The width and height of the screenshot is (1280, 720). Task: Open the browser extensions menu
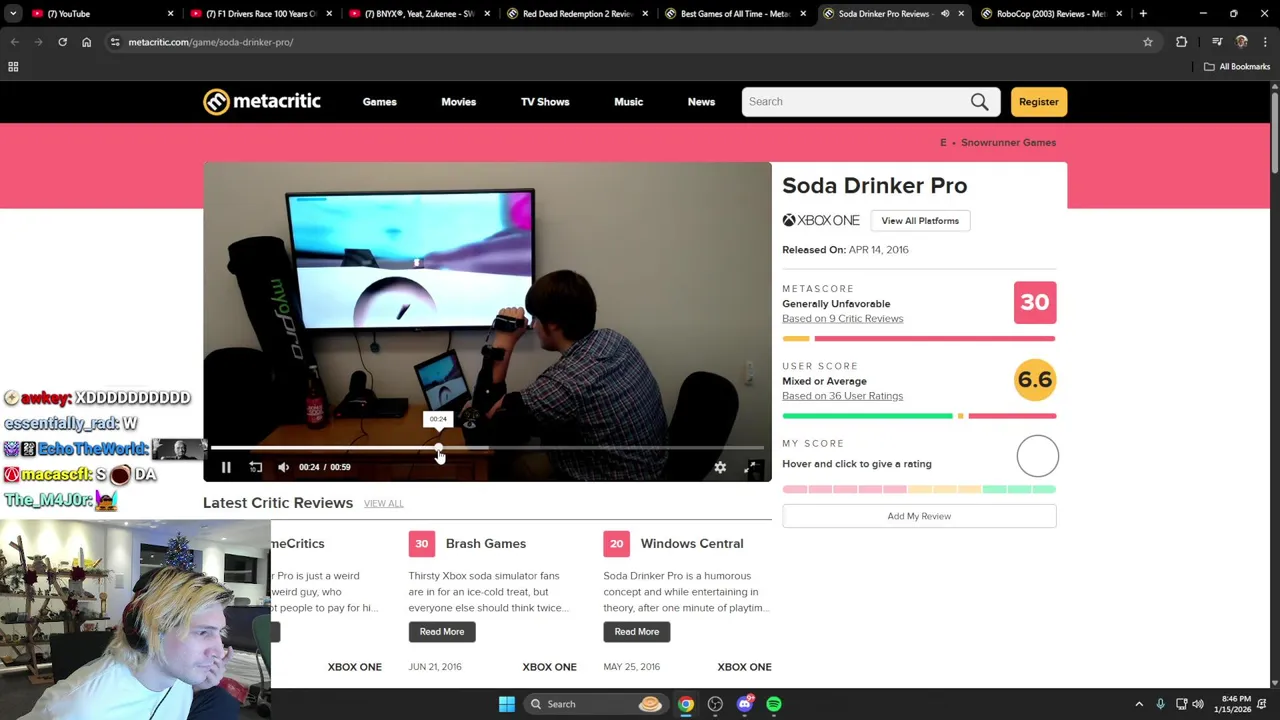(x=1181, y=42)
